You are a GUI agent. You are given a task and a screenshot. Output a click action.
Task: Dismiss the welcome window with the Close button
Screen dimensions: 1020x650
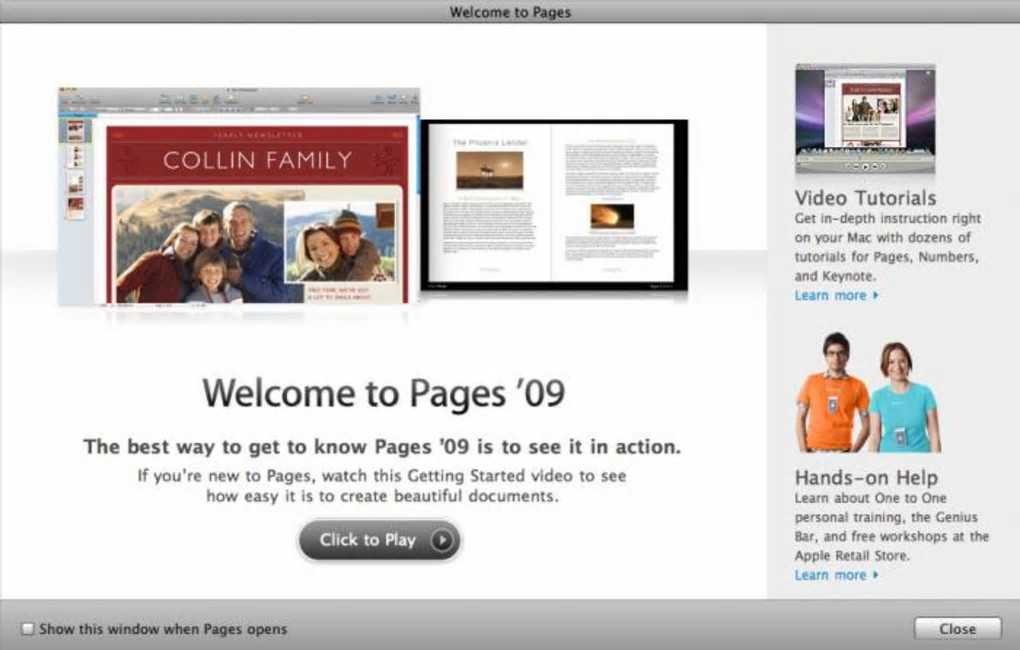coord(957,629)
